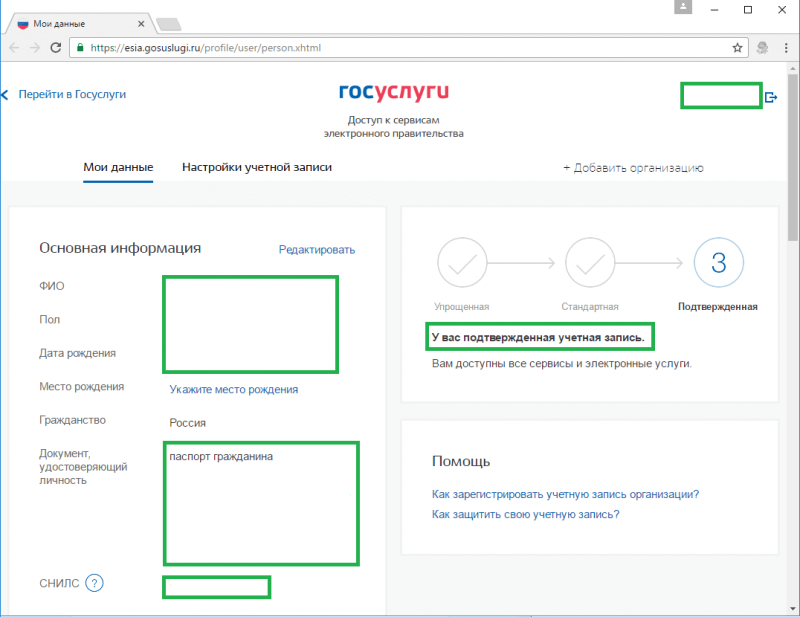
Task: Click the second checkmark circle Стандартная
Action: (589, 264)
